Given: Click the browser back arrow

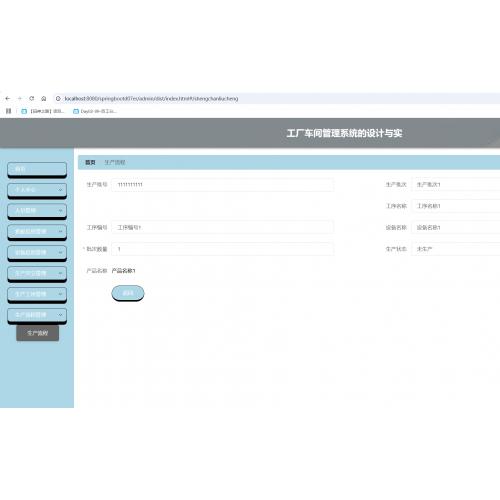Looking at the screenshot, I should click(x=8, y=98).
